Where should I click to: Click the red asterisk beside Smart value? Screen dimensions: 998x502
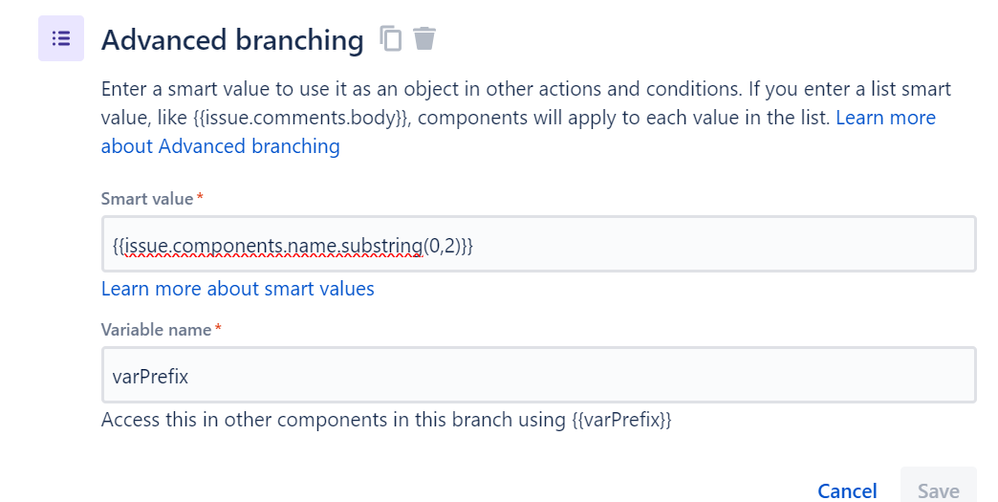200,198
